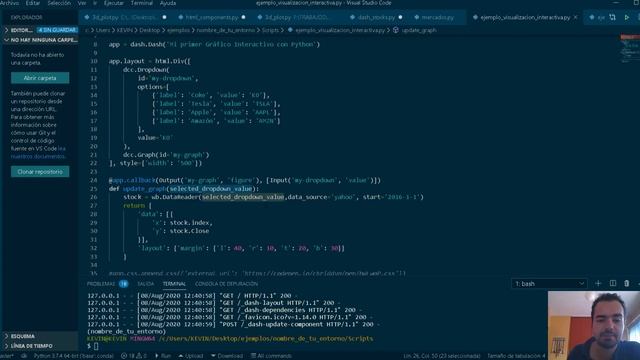The width and height of the screenshot is (640, 360).
Task: Switch to the 3d_plot.py F:\TRABAJOS tab
Action: (x=297, y=18)
